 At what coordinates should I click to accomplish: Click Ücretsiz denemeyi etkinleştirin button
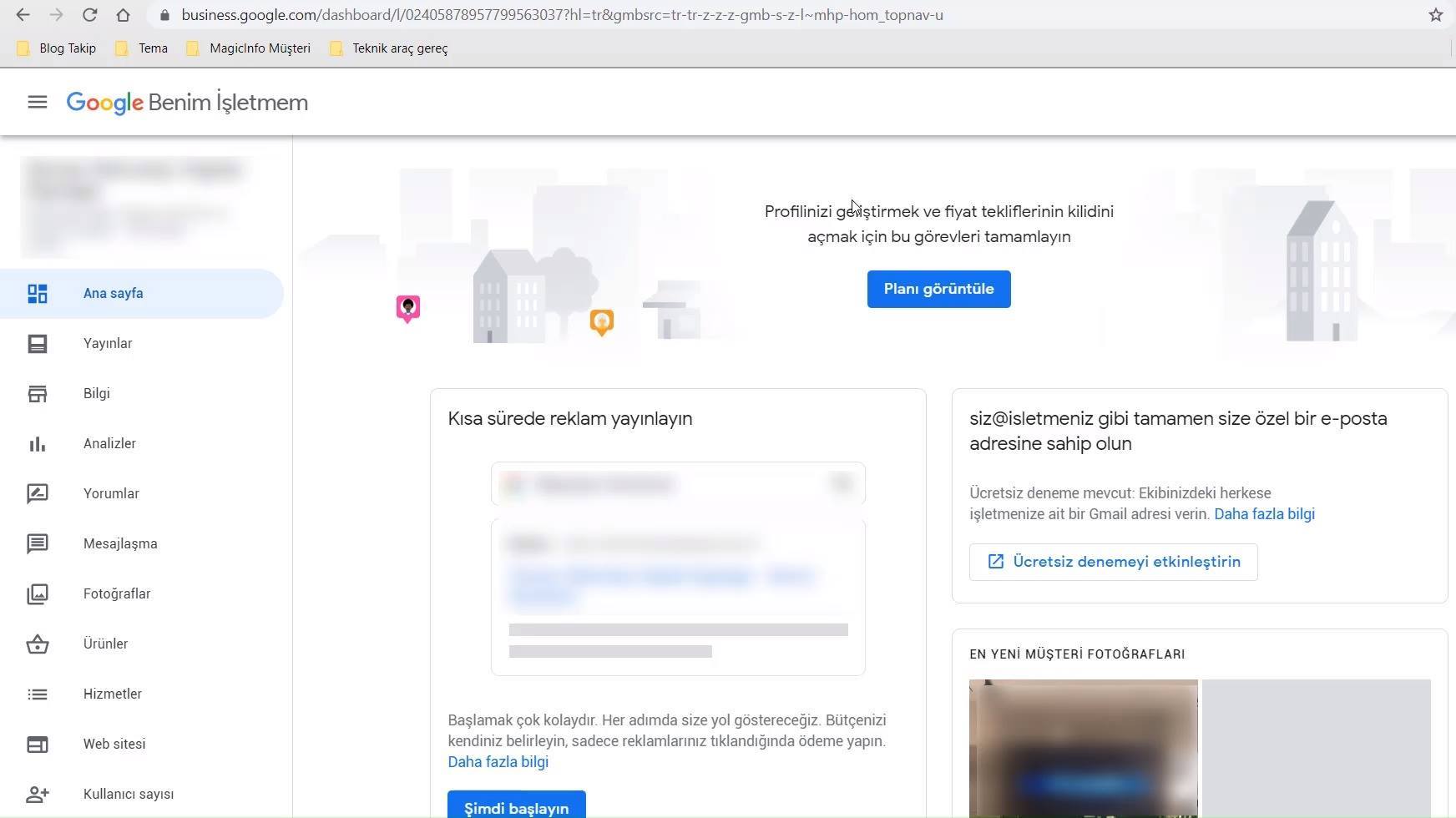[x=1113, y=562]
